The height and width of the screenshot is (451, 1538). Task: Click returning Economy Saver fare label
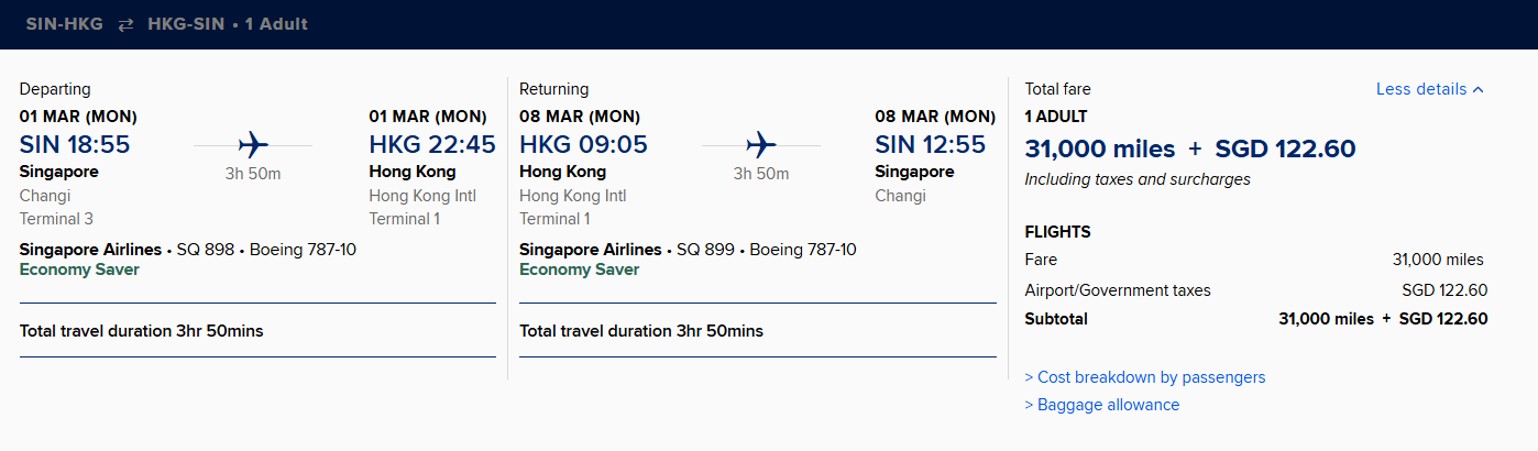click(579, 269)
